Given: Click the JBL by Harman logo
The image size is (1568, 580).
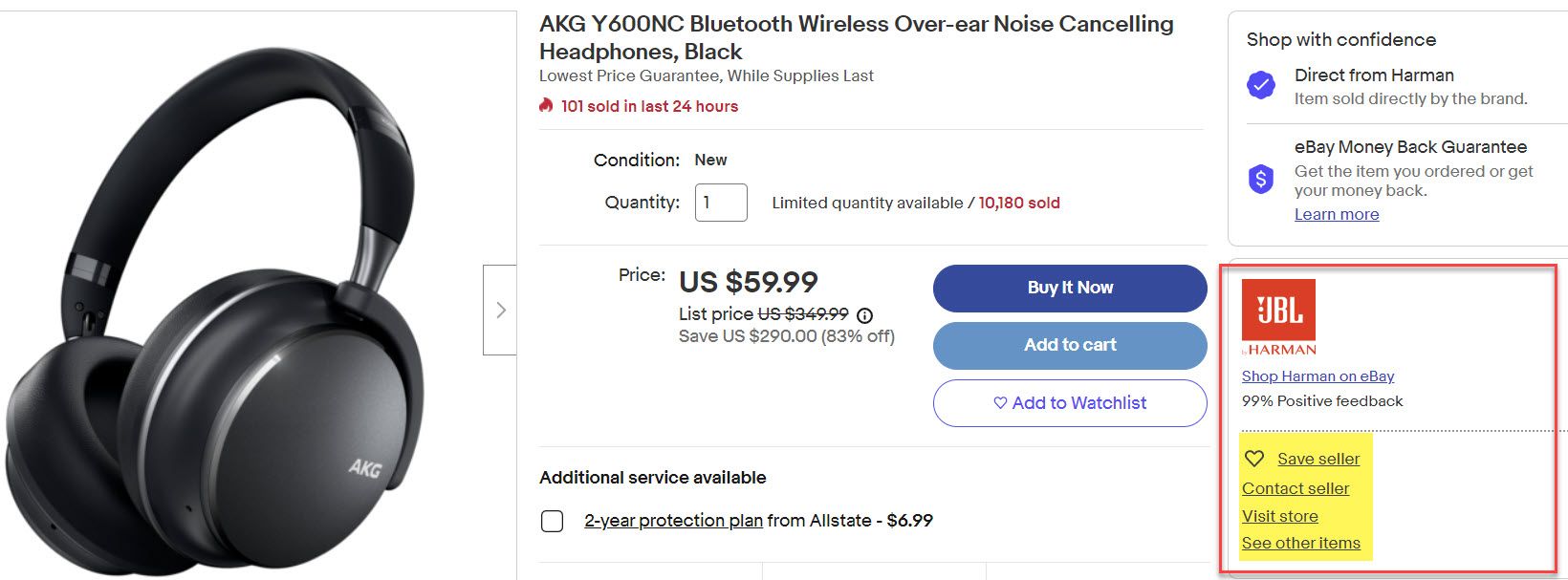Looking at the screenshot, I should (1278, 317).
